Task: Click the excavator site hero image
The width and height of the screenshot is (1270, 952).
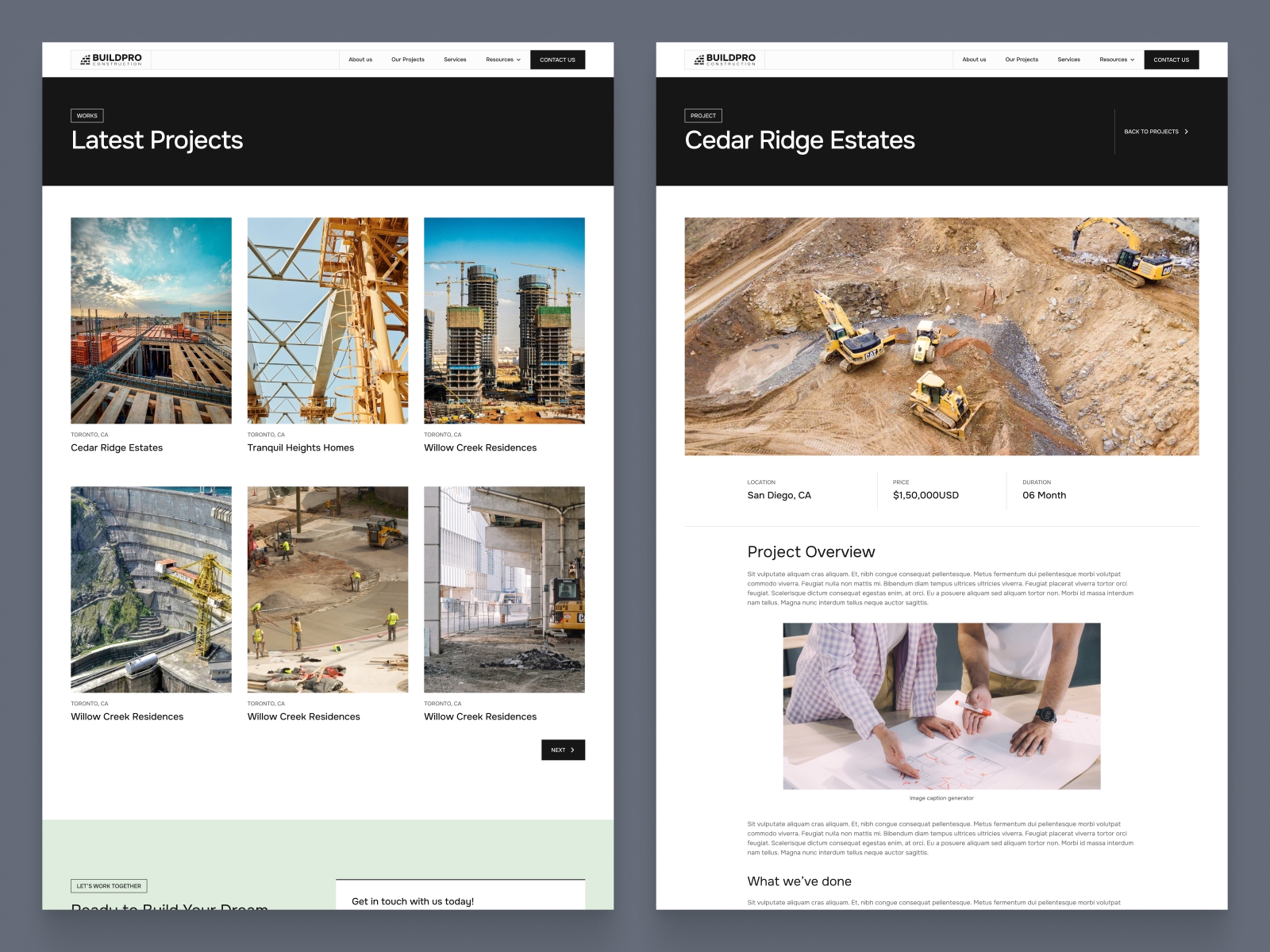Action: [941, 336]
